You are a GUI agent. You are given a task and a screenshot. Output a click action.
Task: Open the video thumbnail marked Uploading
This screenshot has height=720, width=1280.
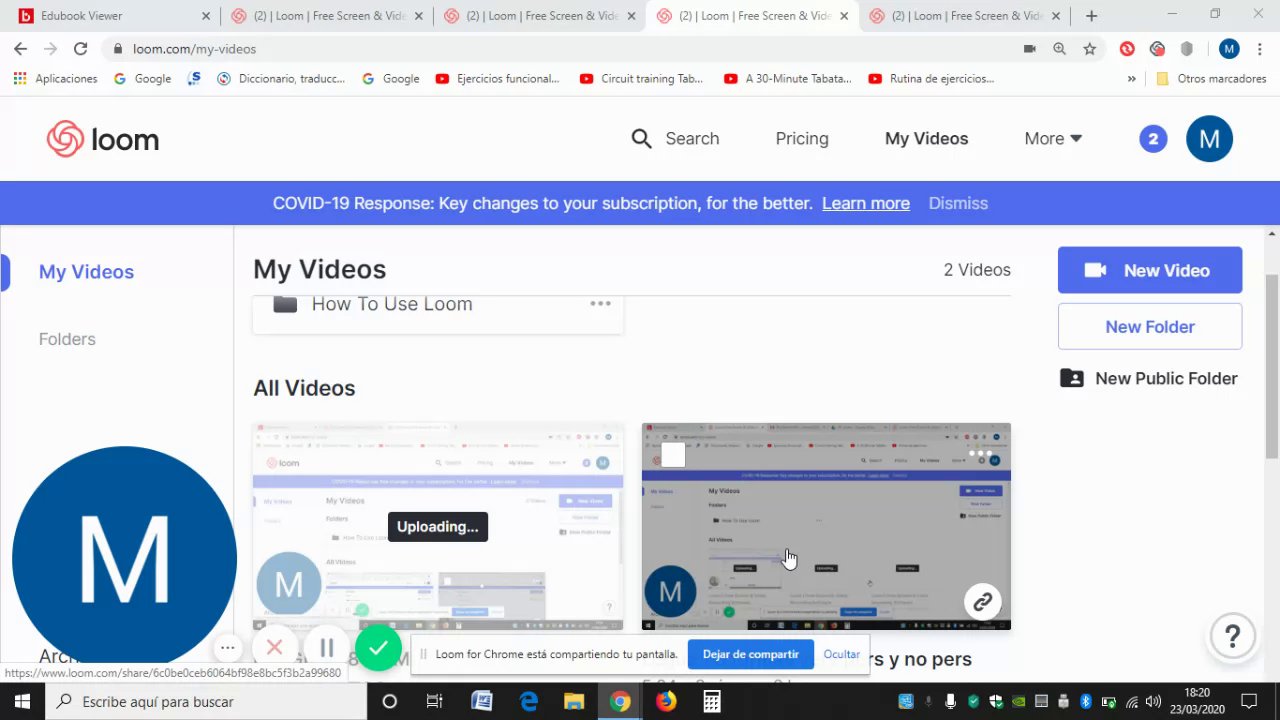438,527
